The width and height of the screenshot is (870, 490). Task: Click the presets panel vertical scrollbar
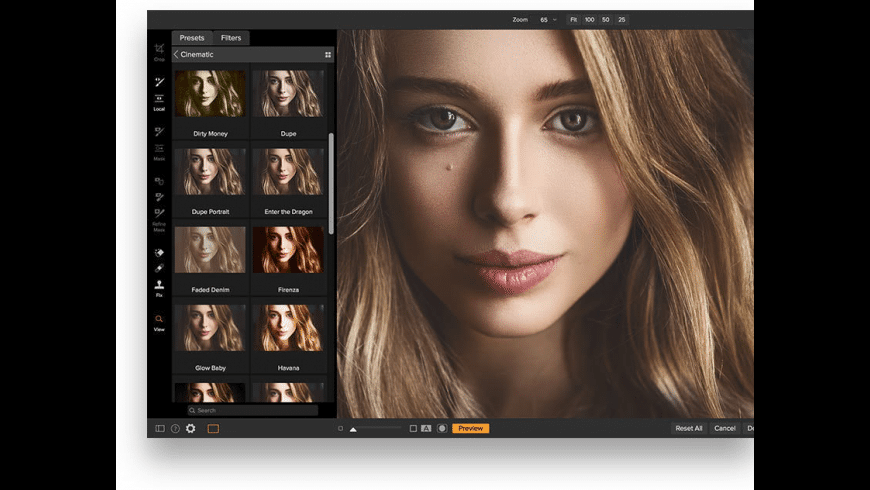(331, 183)
